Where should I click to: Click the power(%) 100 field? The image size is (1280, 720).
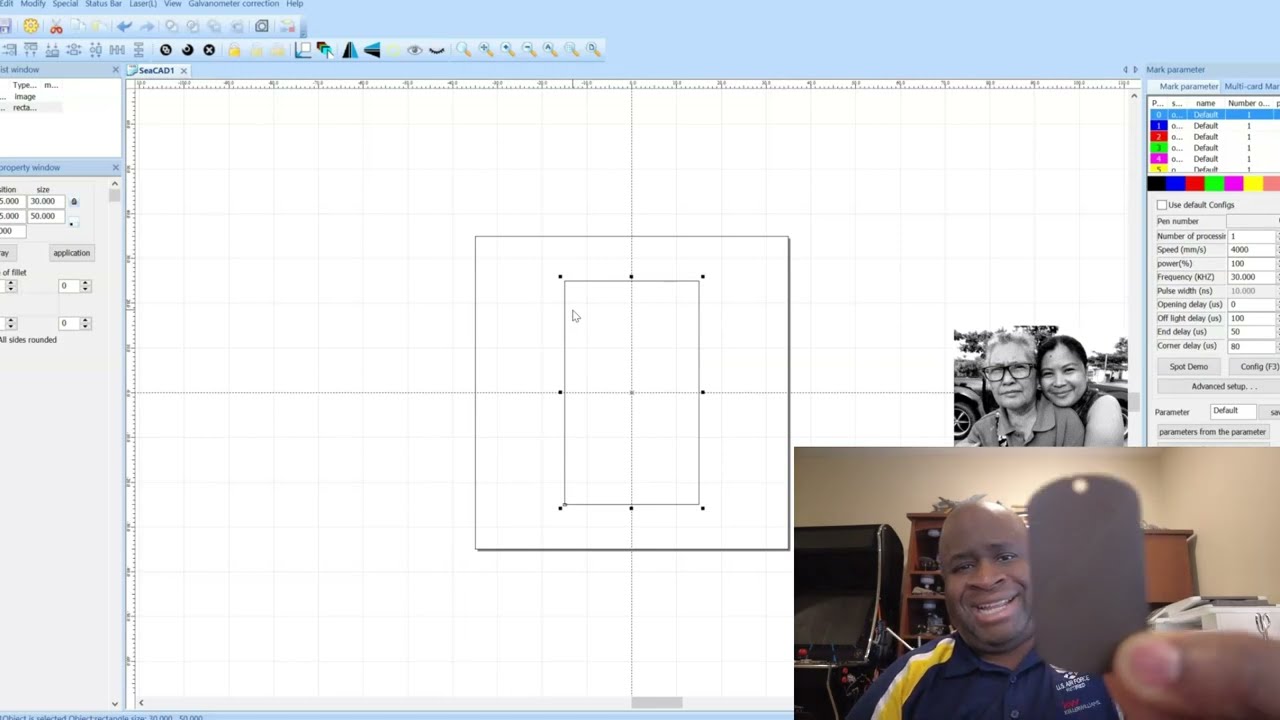1252,264
